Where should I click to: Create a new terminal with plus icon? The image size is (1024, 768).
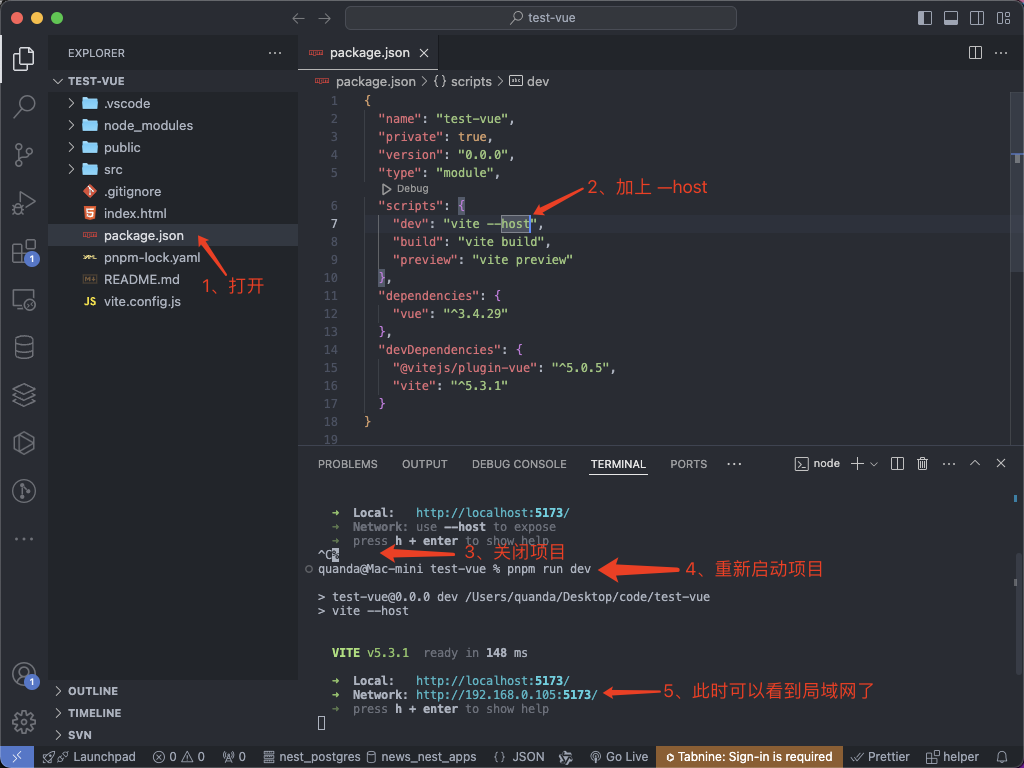pyautogui.click(x=857, y=464)
